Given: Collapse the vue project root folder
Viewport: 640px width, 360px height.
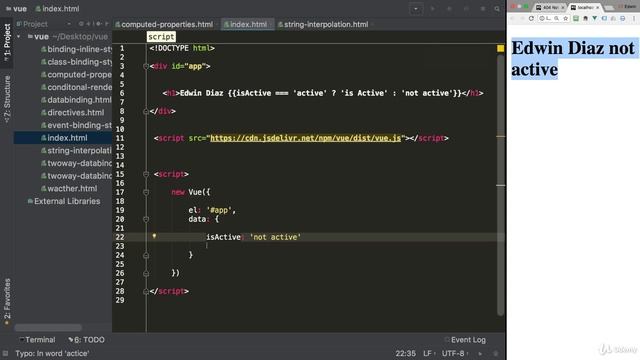Looking at the screenshot, I should 18,37.
